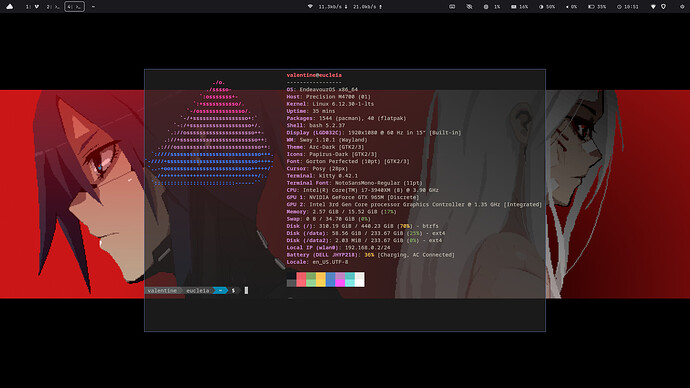Click the 'GPU 2: Intel 3rd Gen' line
Screen dimensions: 690x388
point(414,205)
